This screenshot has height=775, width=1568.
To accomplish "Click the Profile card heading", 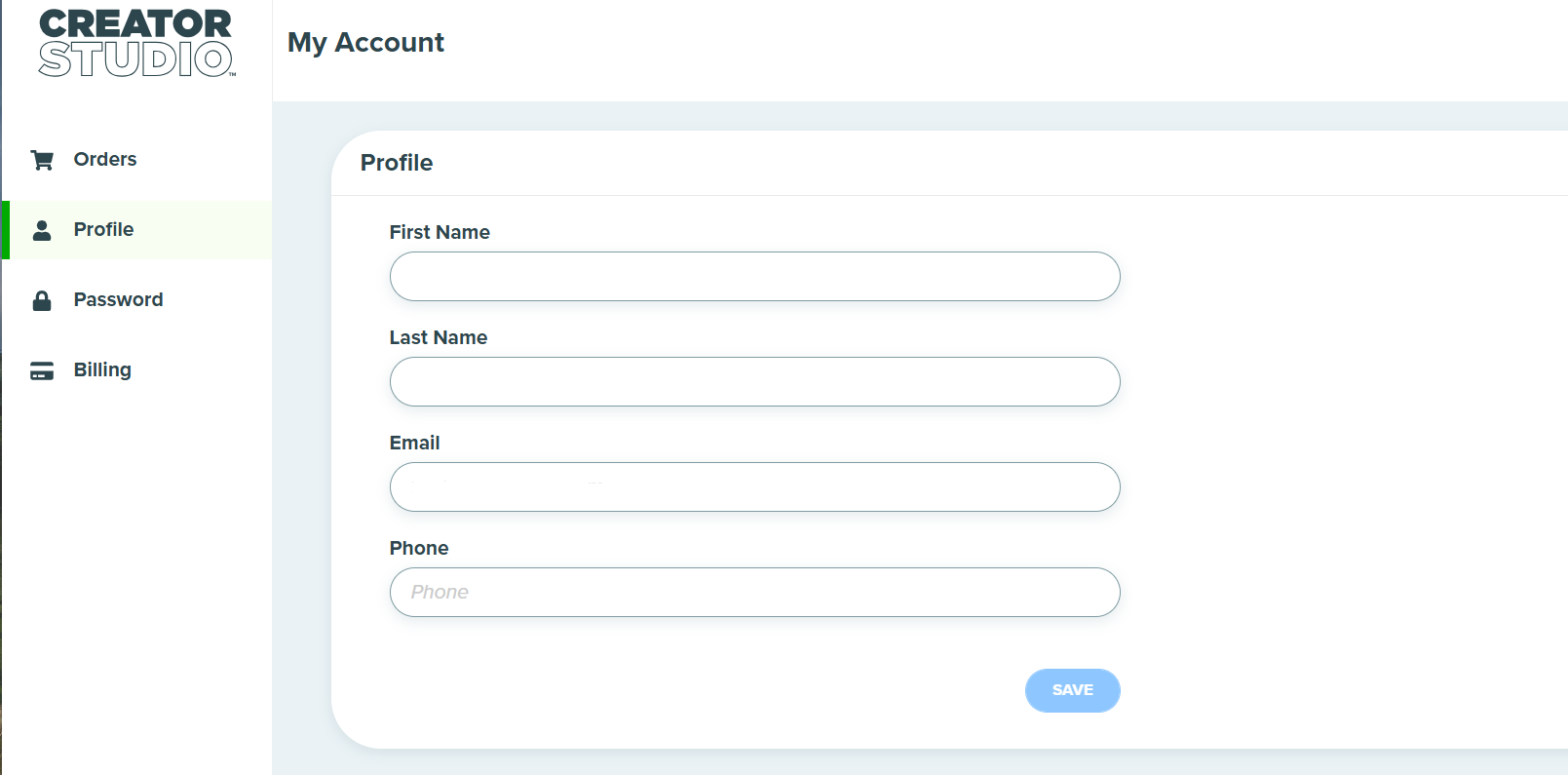I will pos(397,163).
